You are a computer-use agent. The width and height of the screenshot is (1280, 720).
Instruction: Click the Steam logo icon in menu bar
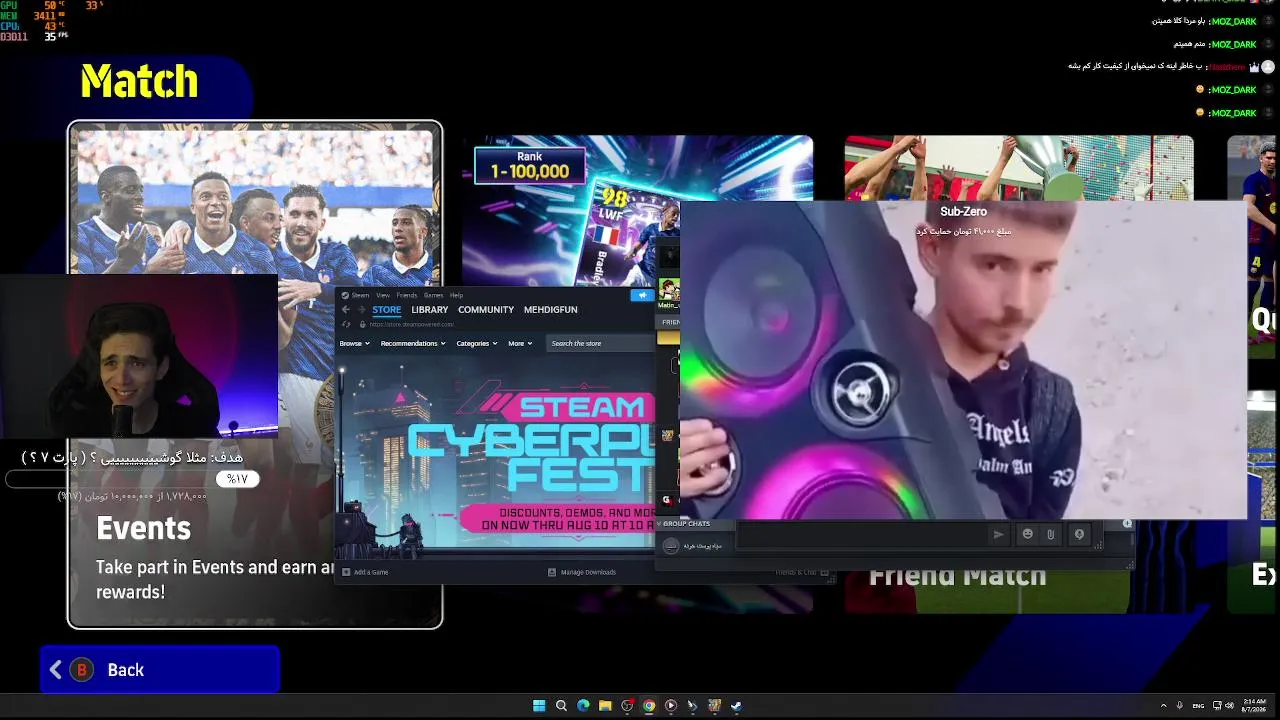pos(345,295)
